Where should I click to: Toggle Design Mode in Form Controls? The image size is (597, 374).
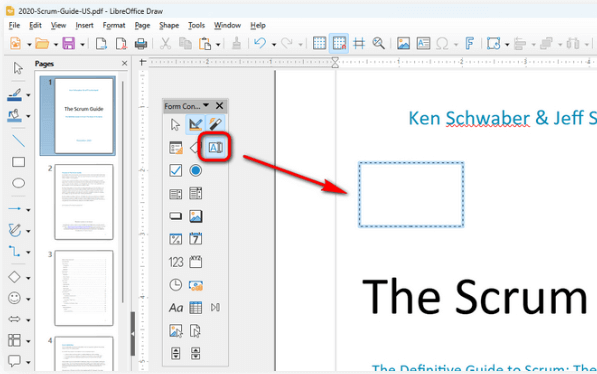(195, 125)
